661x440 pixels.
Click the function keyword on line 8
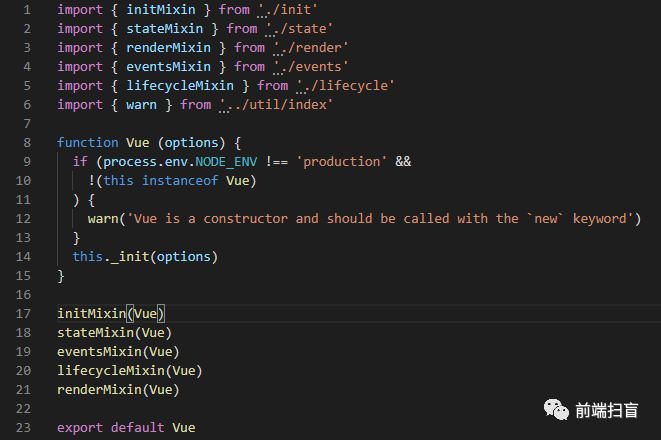[88, 142]
